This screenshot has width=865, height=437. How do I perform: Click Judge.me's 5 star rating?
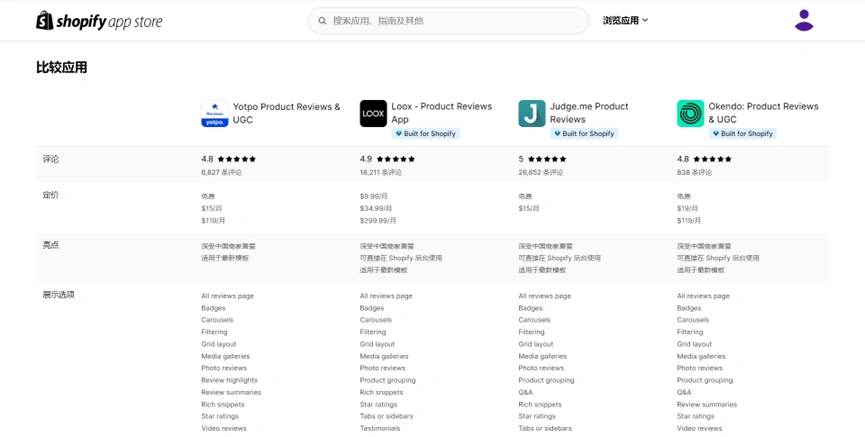(x=542, y=159)
